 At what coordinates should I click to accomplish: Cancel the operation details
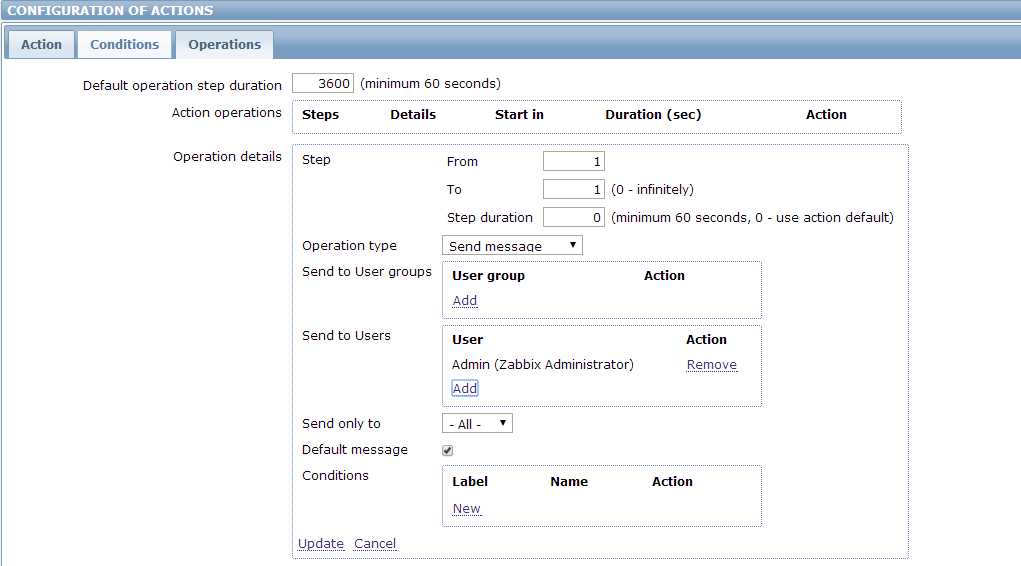pos(375,543)
